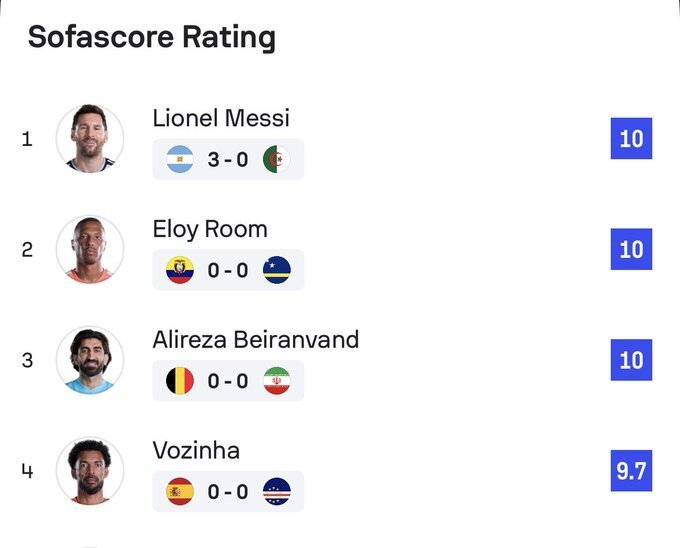
Task: Open the Alireza Beiranvand name link
Action: 256,339
